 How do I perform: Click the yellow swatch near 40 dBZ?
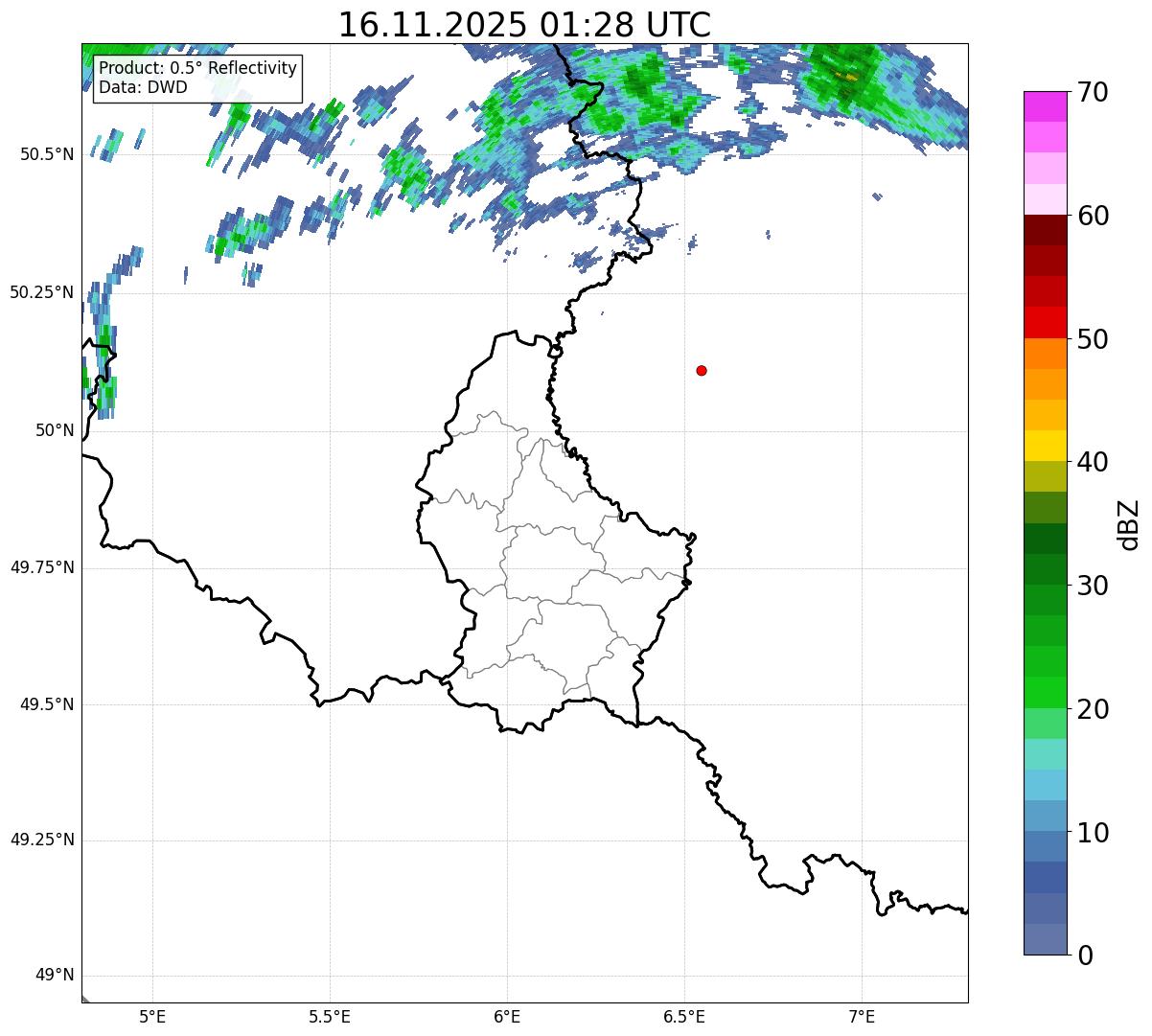point(1045,446)
